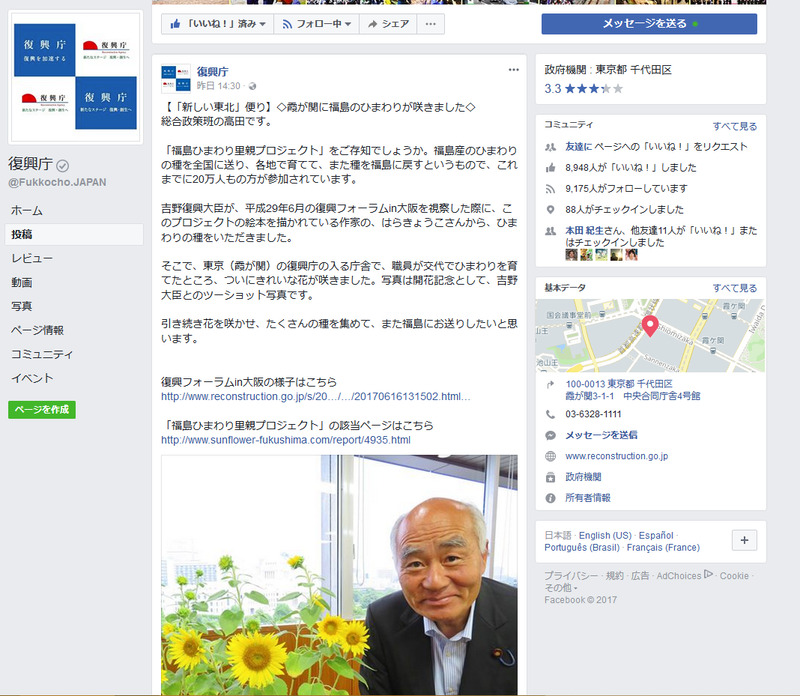Click the 友達に invite link
This screenshot has width=800, height=696.
[x=579, y=146]
